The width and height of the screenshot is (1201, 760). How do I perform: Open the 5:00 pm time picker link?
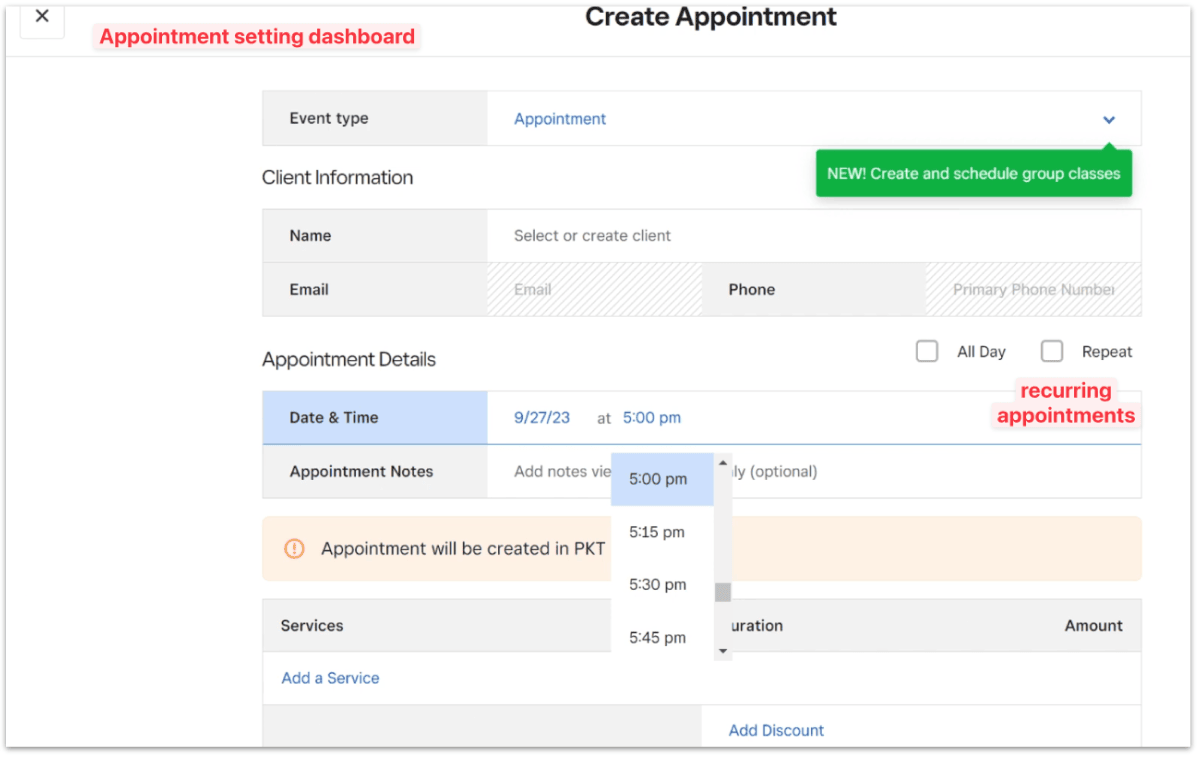(x=651, y=417)
